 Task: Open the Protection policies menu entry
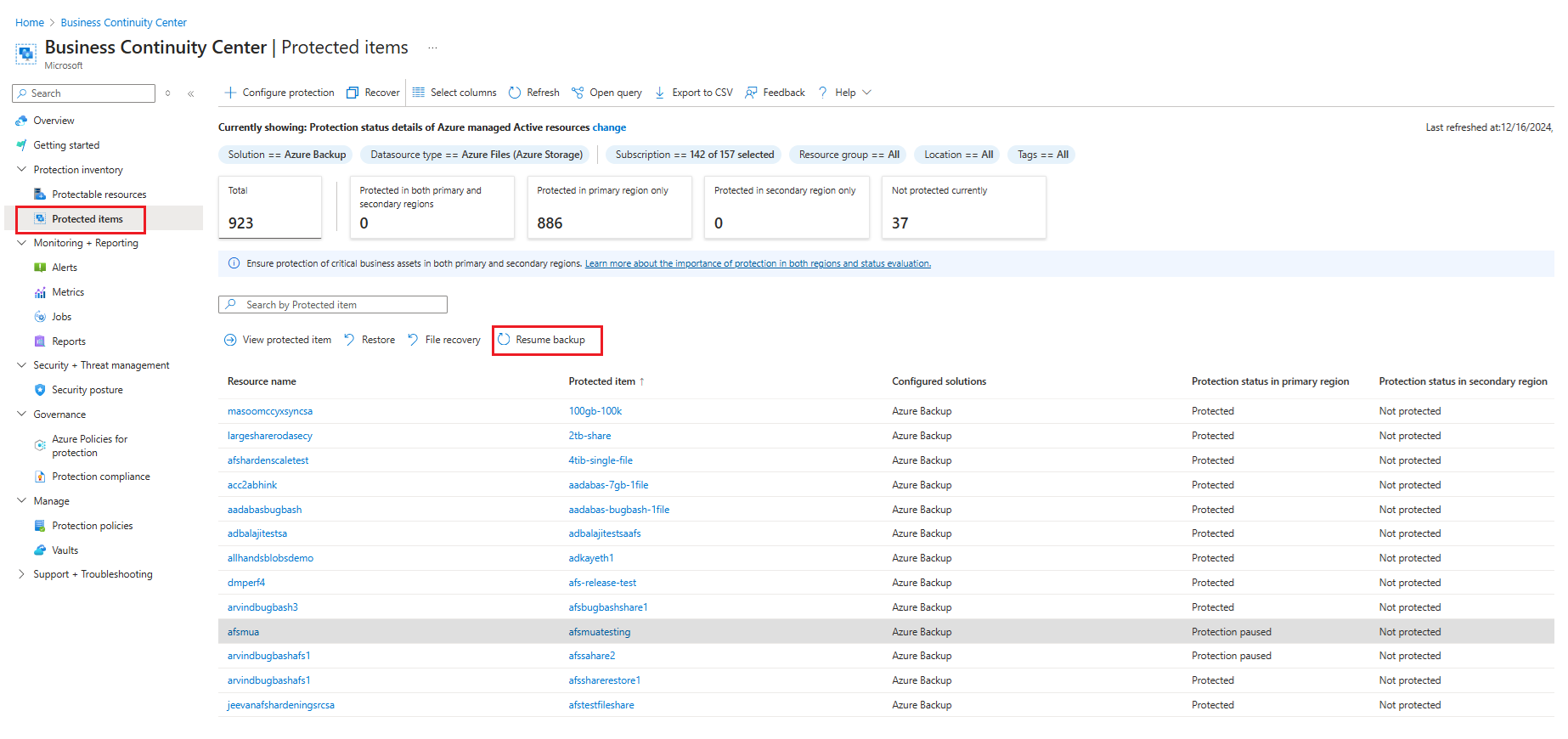[92, 526]
